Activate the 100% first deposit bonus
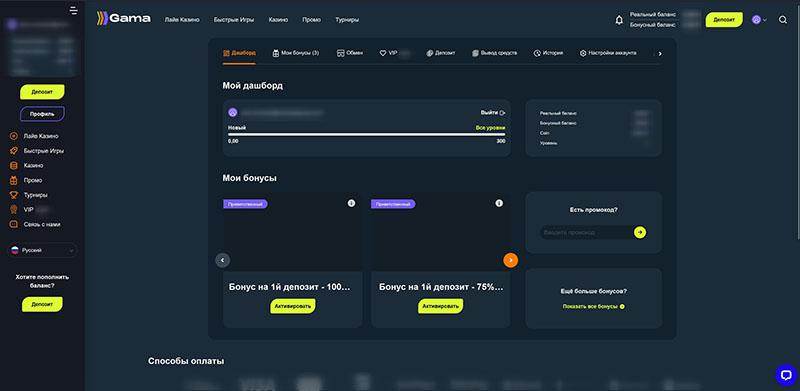800x391 pixels. (293, 306)
